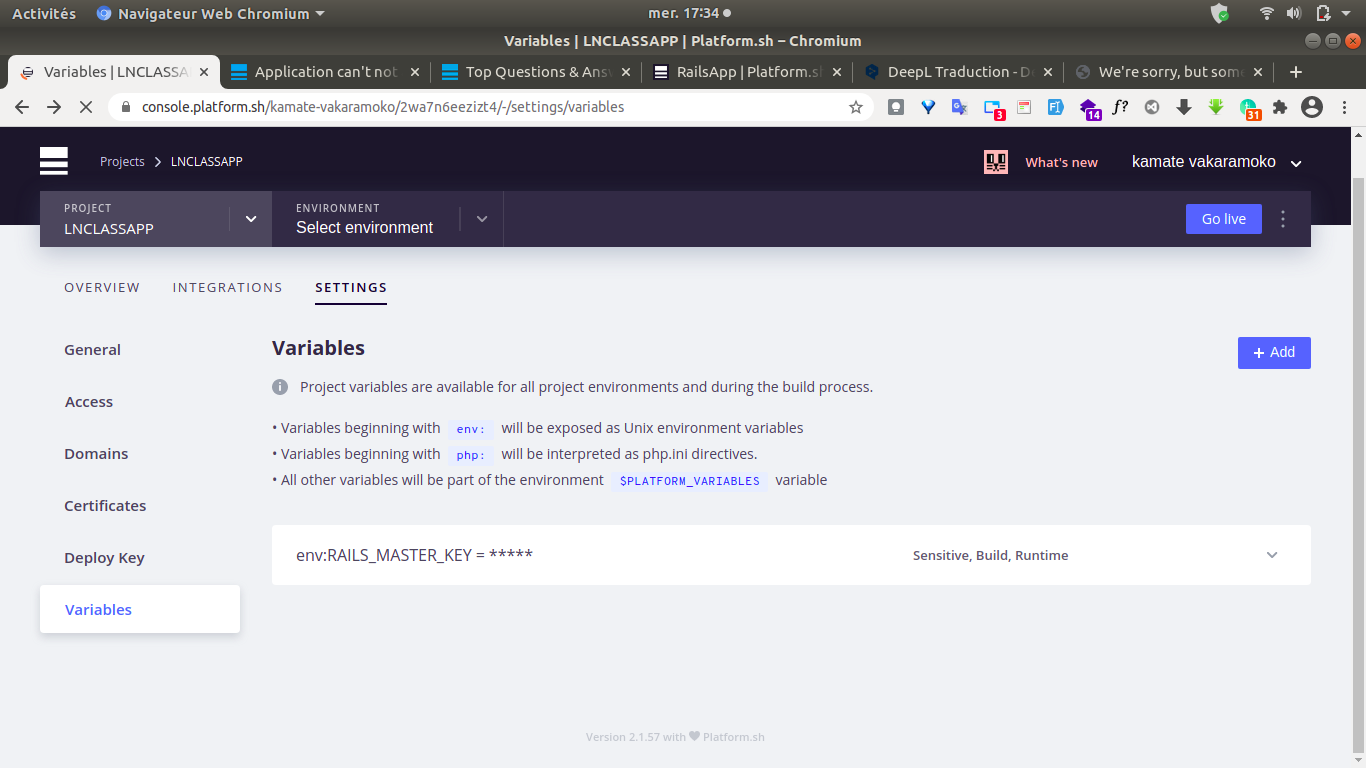Click the Add variable button
This screenshot has width=1366, height=768.
pos(1273,353)
